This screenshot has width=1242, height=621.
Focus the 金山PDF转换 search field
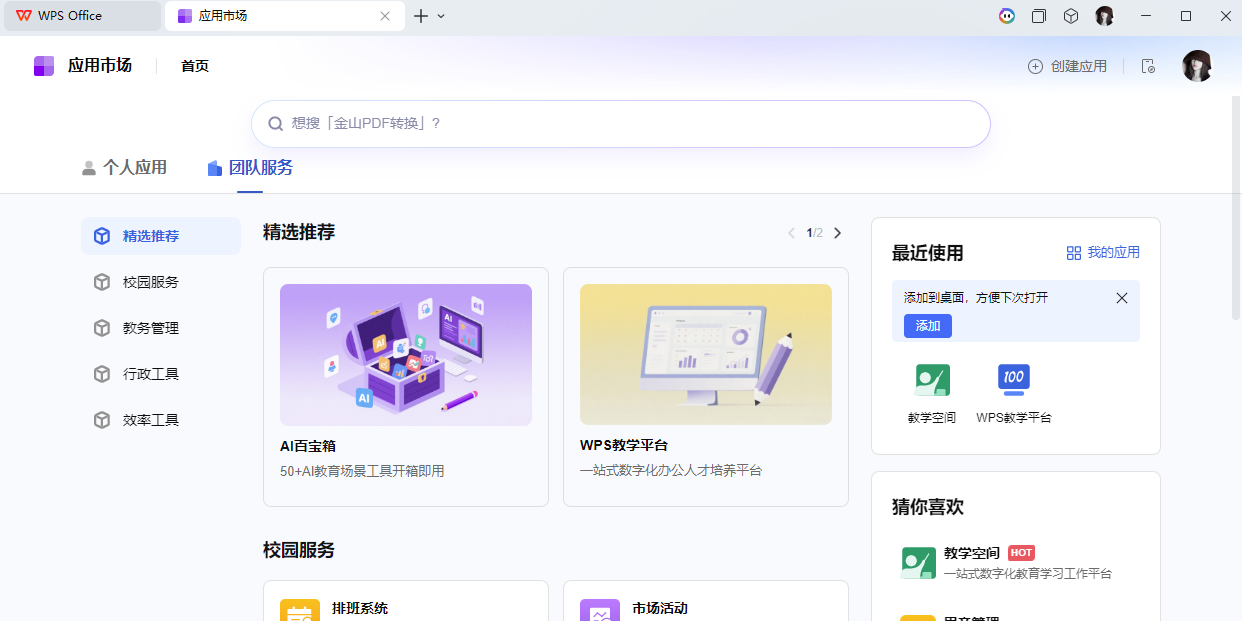(x=620, y=124)
